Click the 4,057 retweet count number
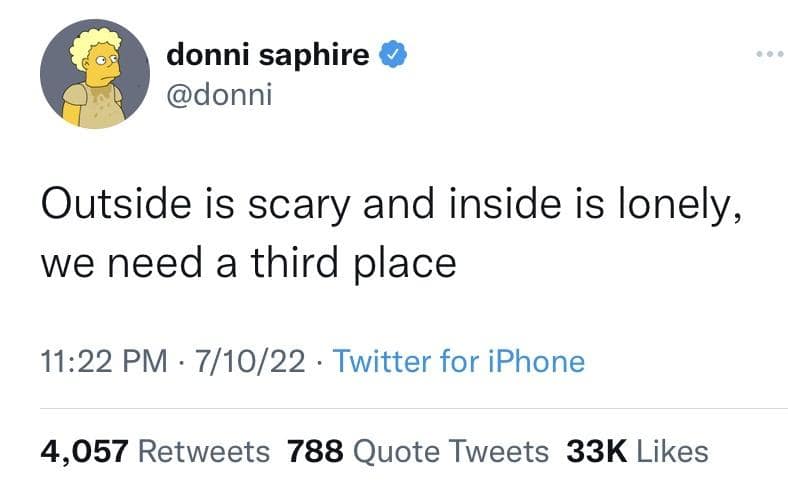 click(x=82, y=451)
